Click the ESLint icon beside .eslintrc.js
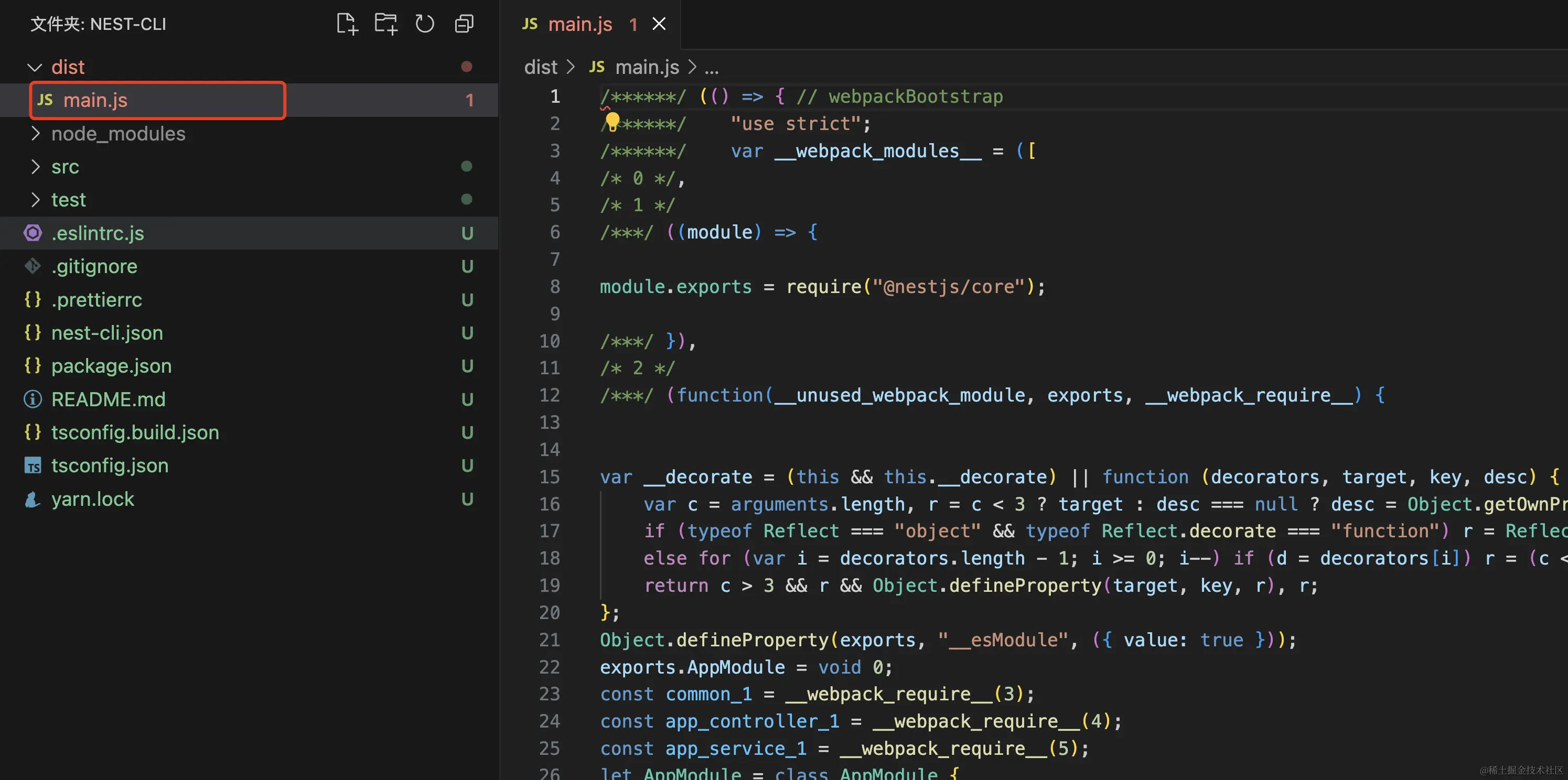1568x780 pixels. click(33, 233)
